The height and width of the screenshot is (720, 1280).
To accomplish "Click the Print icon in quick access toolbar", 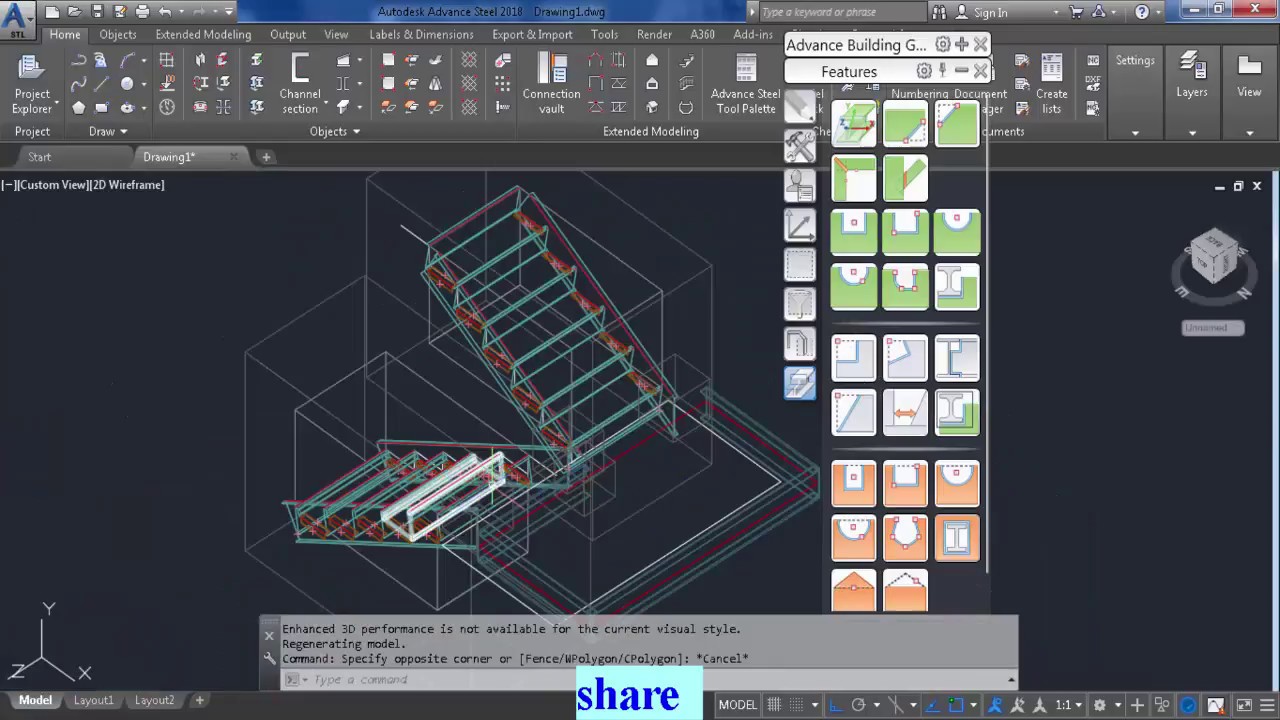I will 142,12.
